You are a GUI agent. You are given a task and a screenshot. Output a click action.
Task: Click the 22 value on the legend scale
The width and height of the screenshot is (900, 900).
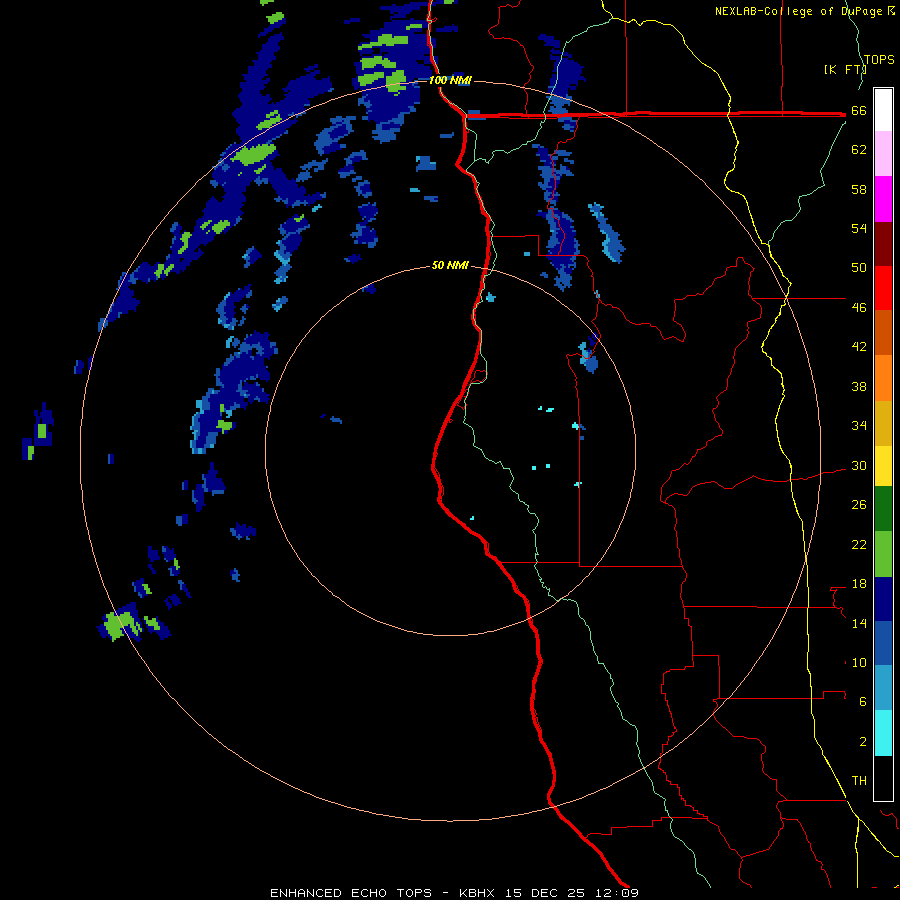pyautogui.click(x=859, y=544)
